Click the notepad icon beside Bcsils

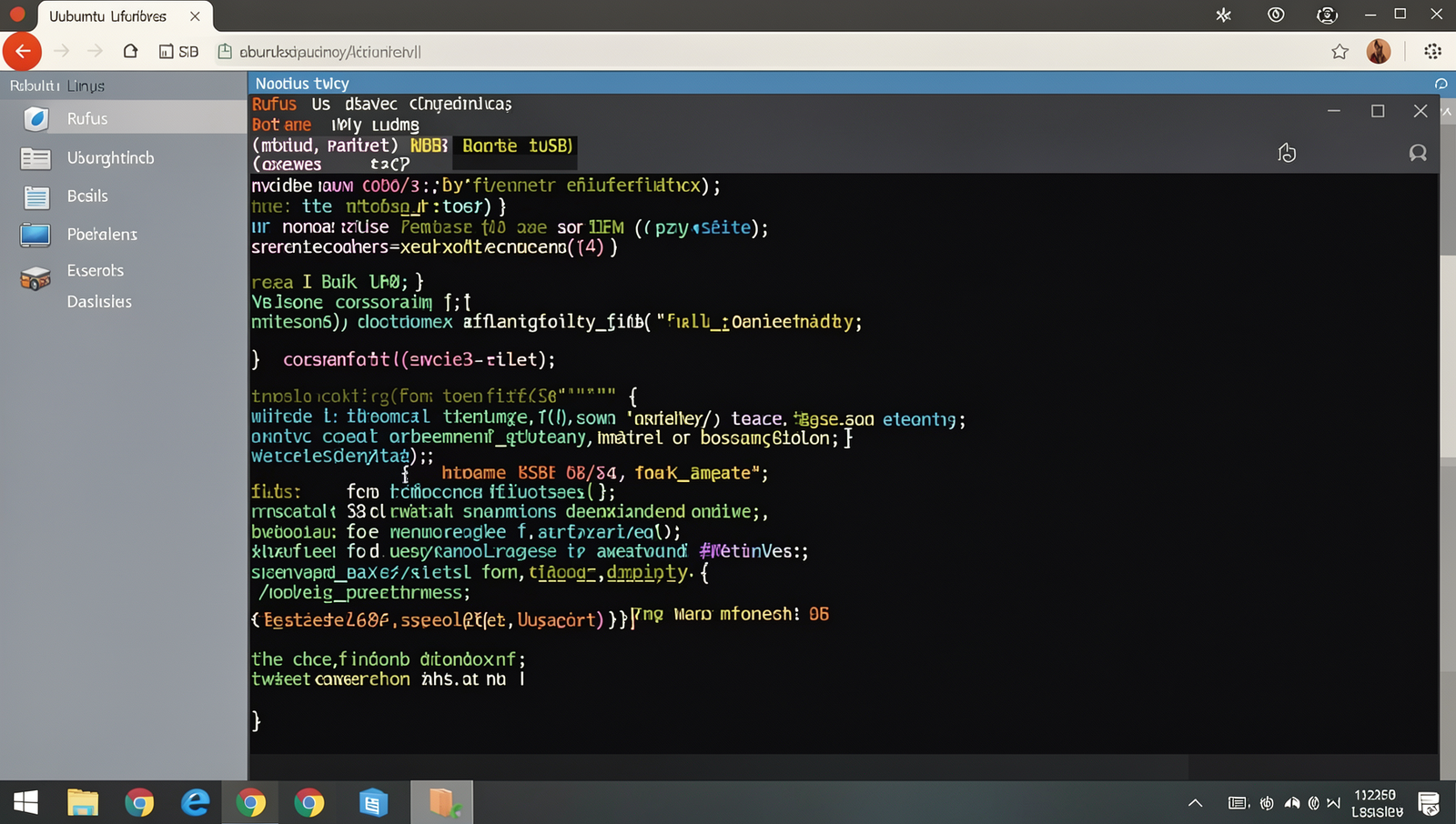pyautogui.click(x=36, y=196)
